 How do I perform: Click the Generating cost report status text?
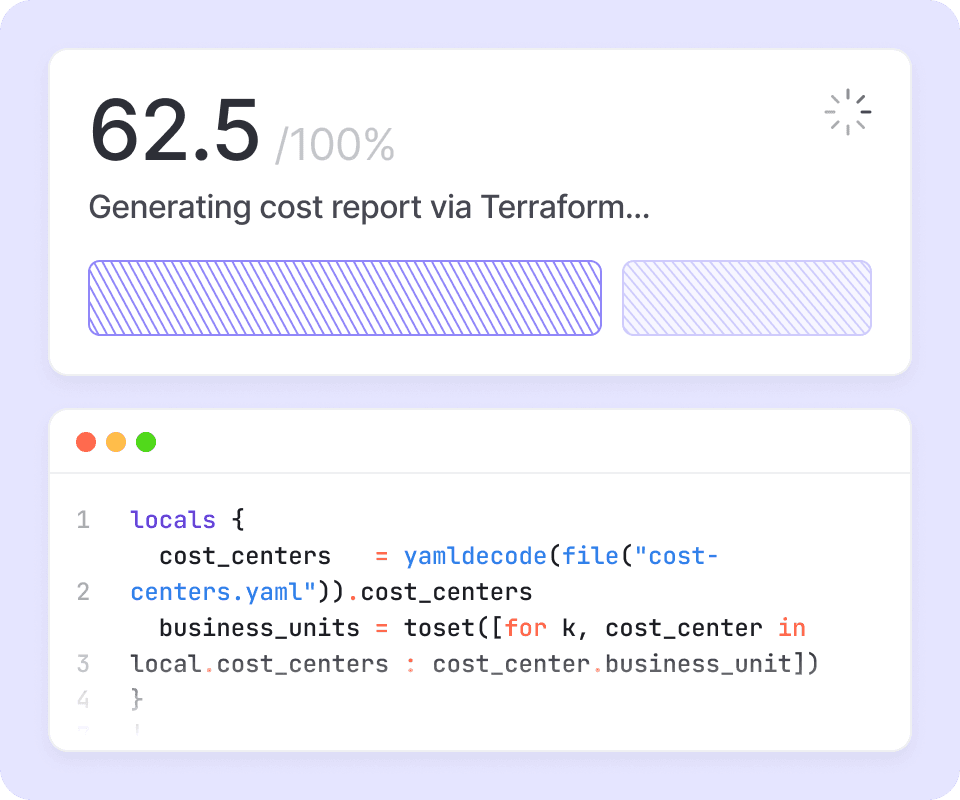coord(369,208)
